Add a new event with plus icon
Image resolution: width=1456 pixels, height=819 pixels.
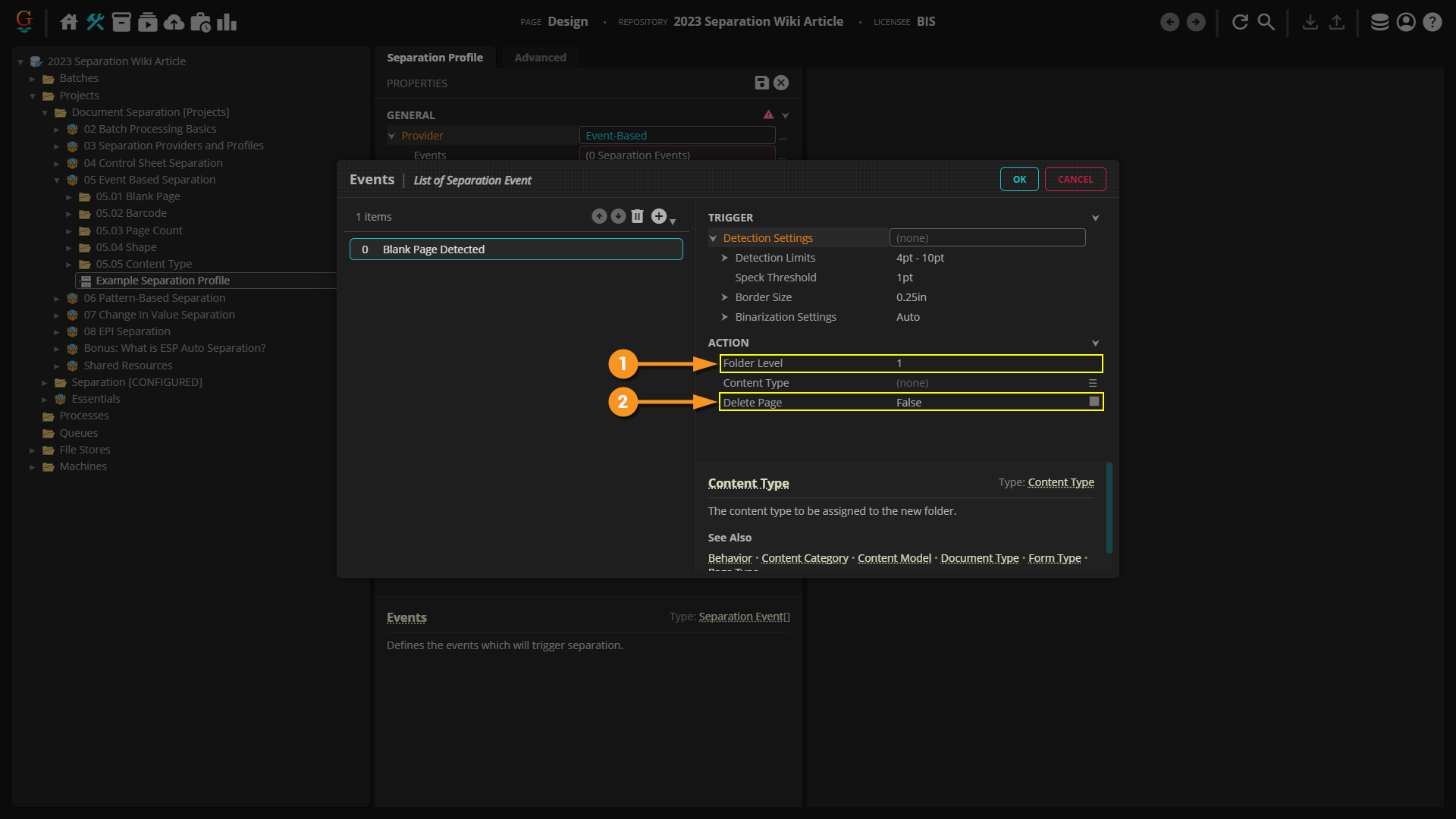(659, 217)
